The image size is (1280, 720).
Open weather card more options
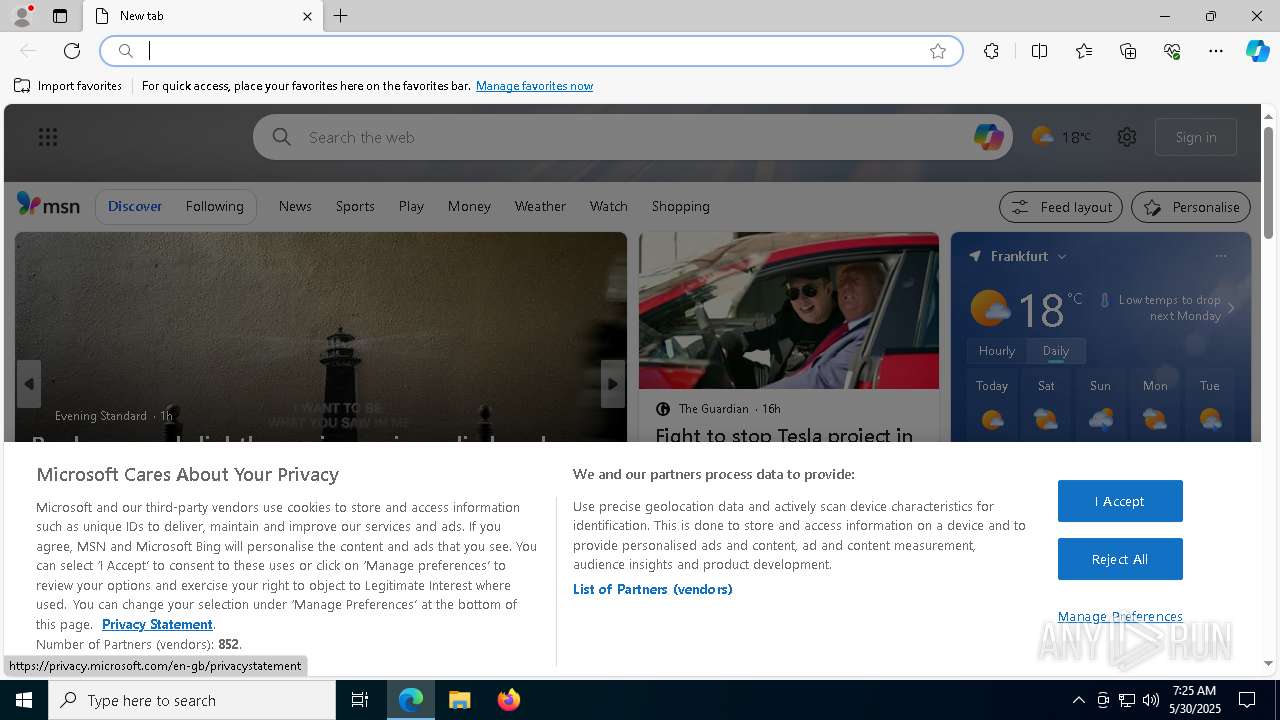tap(1221, 256)
